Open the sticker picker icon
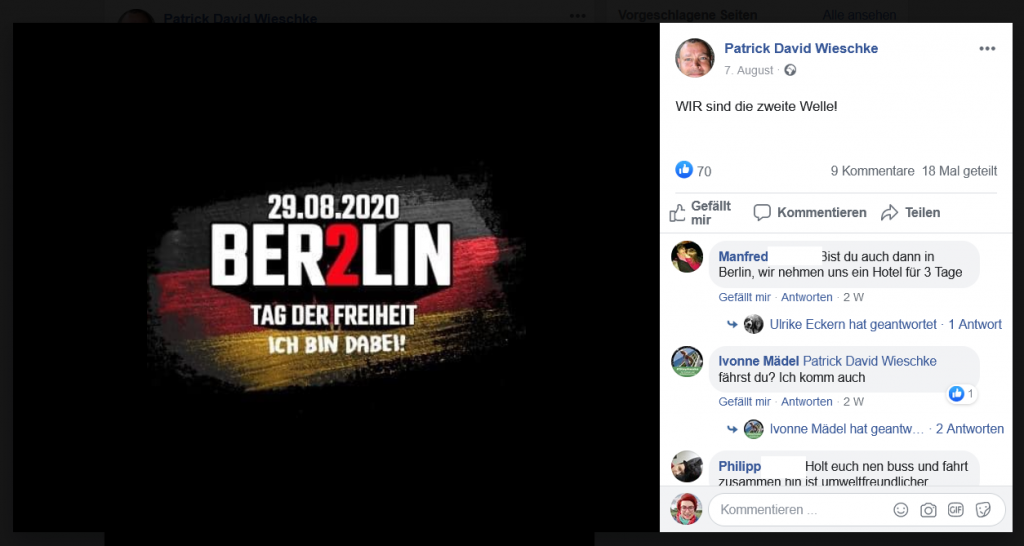 (983, 510)
